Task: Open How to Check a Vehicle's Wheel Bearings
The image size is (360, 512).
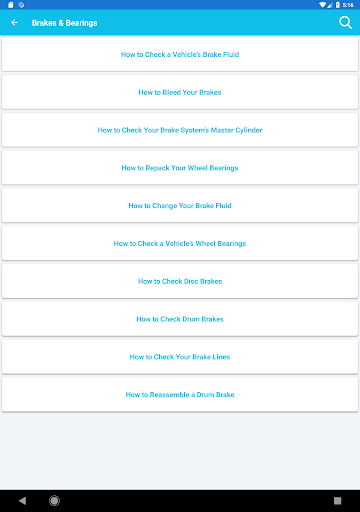Action: tap(180, 243)
